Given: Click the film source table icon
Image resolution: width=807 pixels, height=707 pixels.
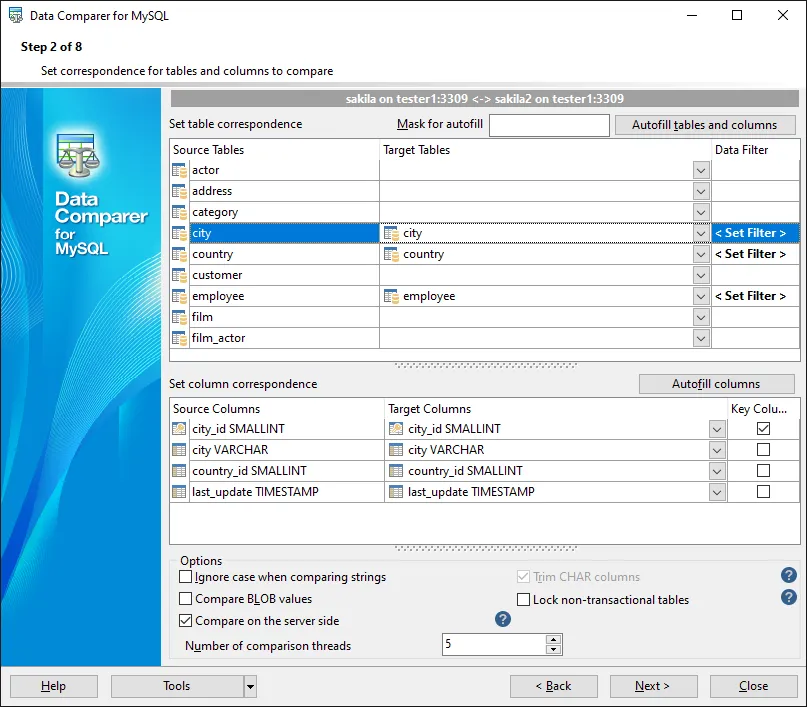Looking at the screenshot, I should click(x=179, y=317).
